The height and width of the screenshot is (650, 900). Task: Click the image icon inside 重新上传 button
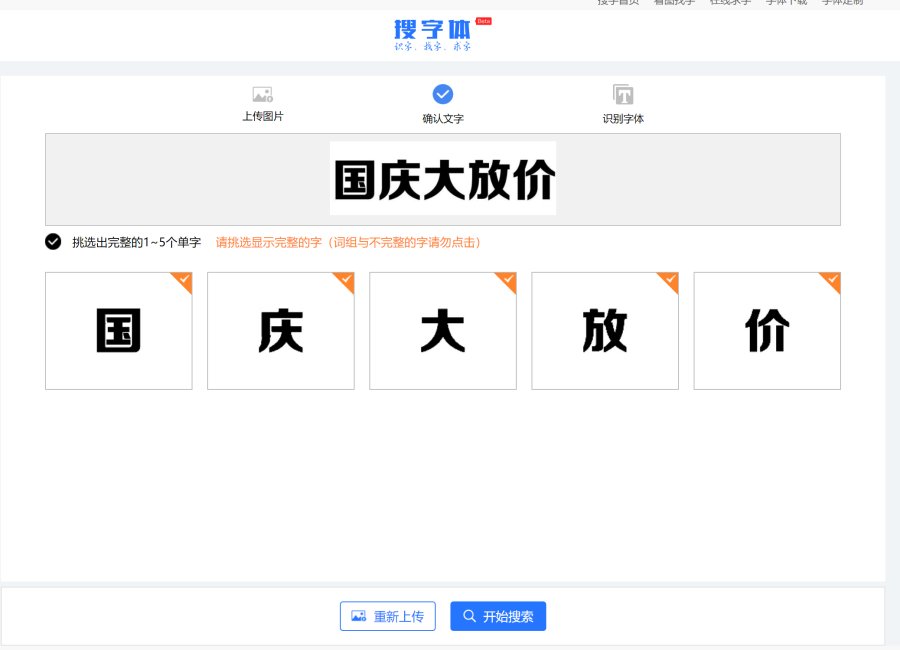tap(358, 617)
